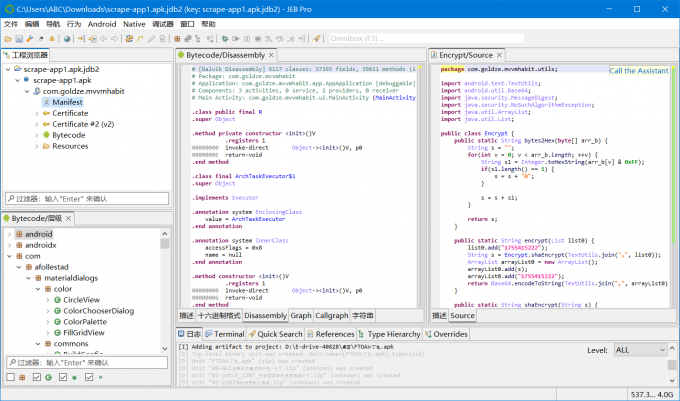The height and width of the screenshot is (401, 680).
Task: Click the CircleView class icon
Action: [x=56, y=299]
